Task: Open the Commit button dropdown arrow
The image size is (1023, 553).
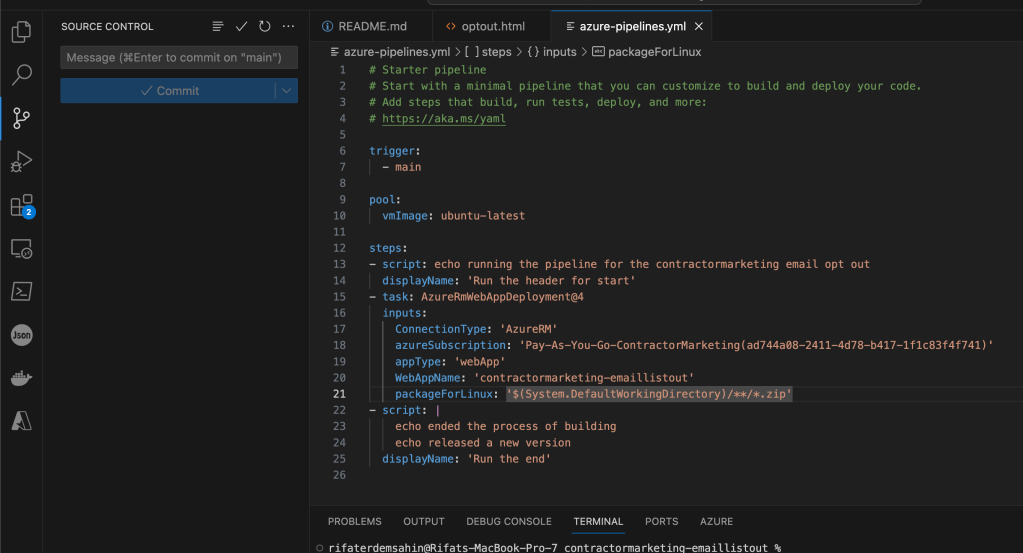Action: [x=286, y=91]
